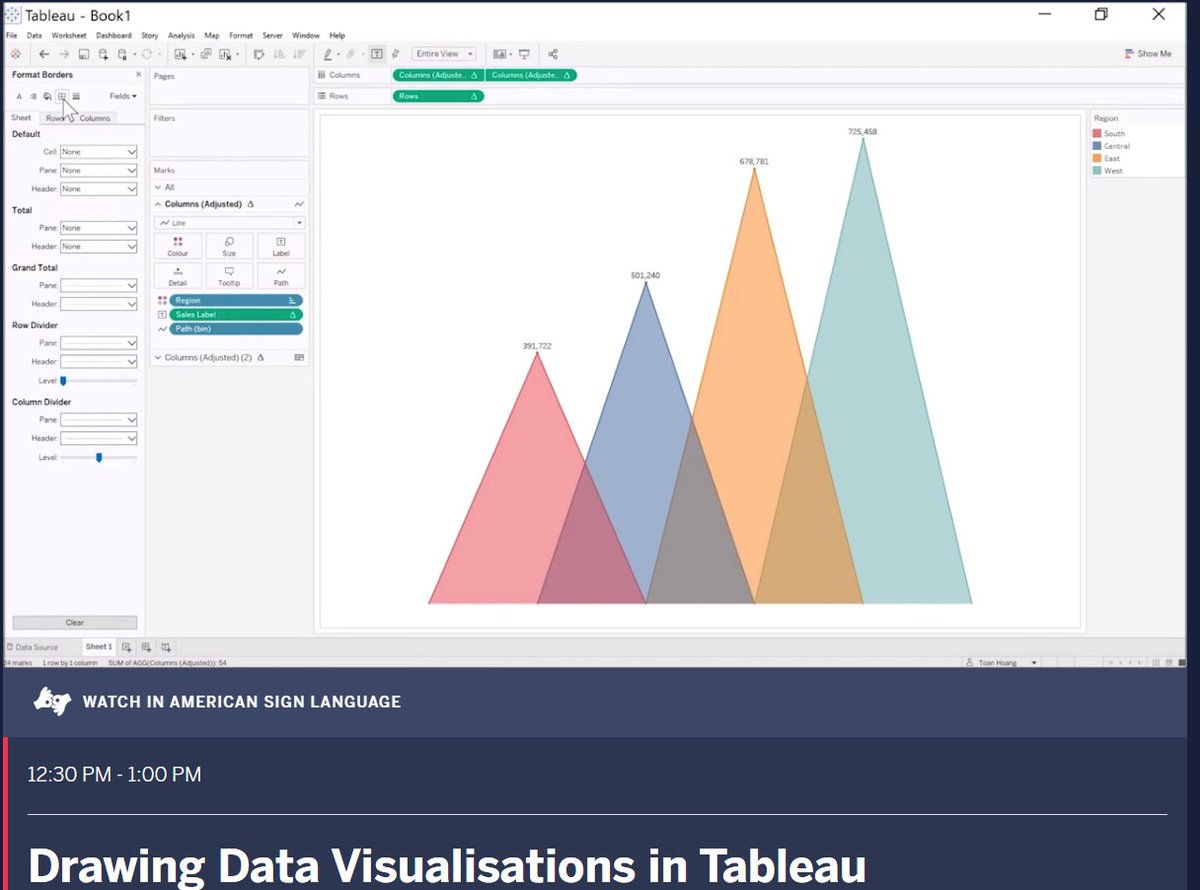Click the Fix axes pin icon
This screenshot has width=1200, height=890.
396,54
